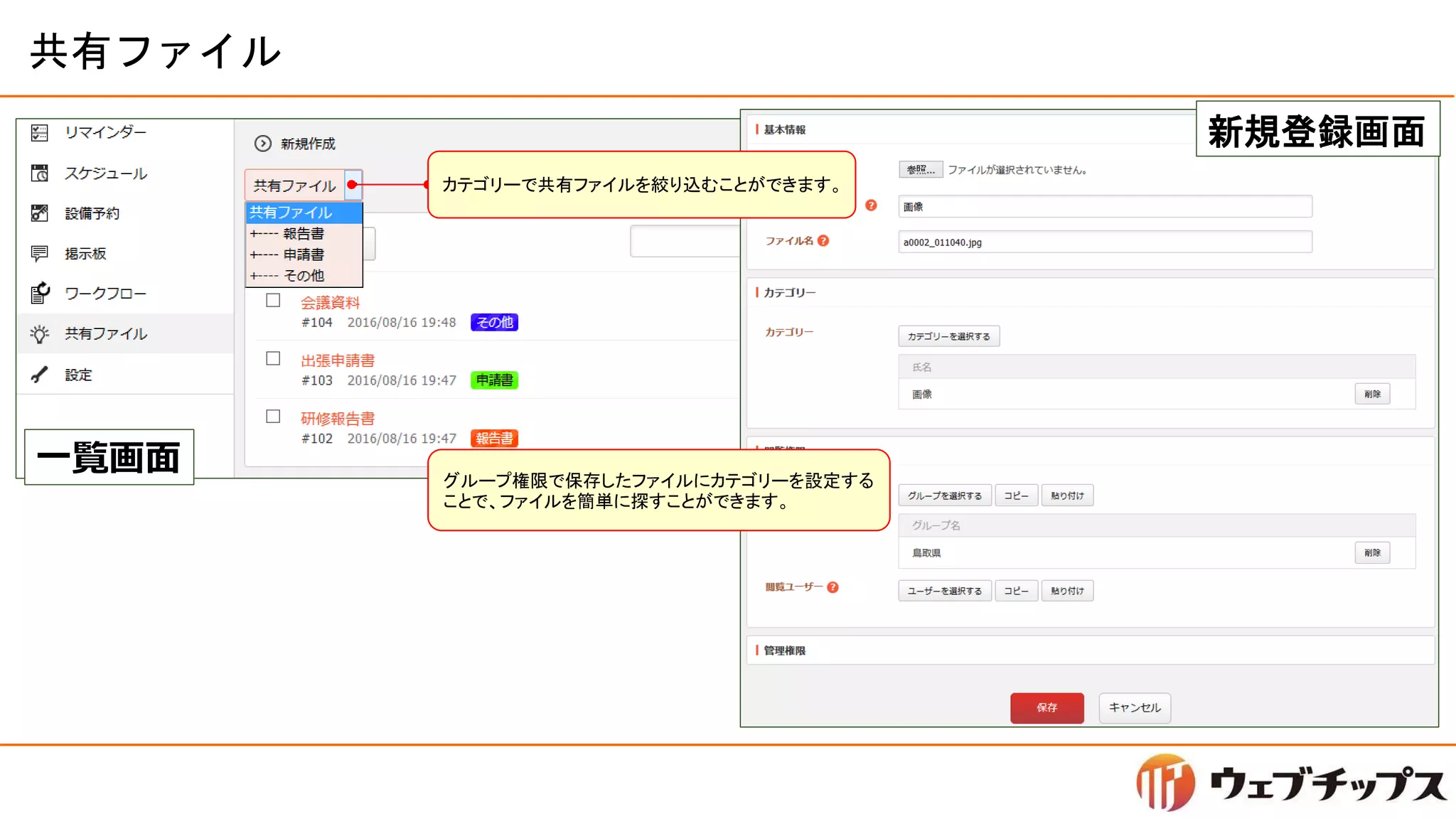Click the ユーザーを選択する button

[x=945, y=591]
